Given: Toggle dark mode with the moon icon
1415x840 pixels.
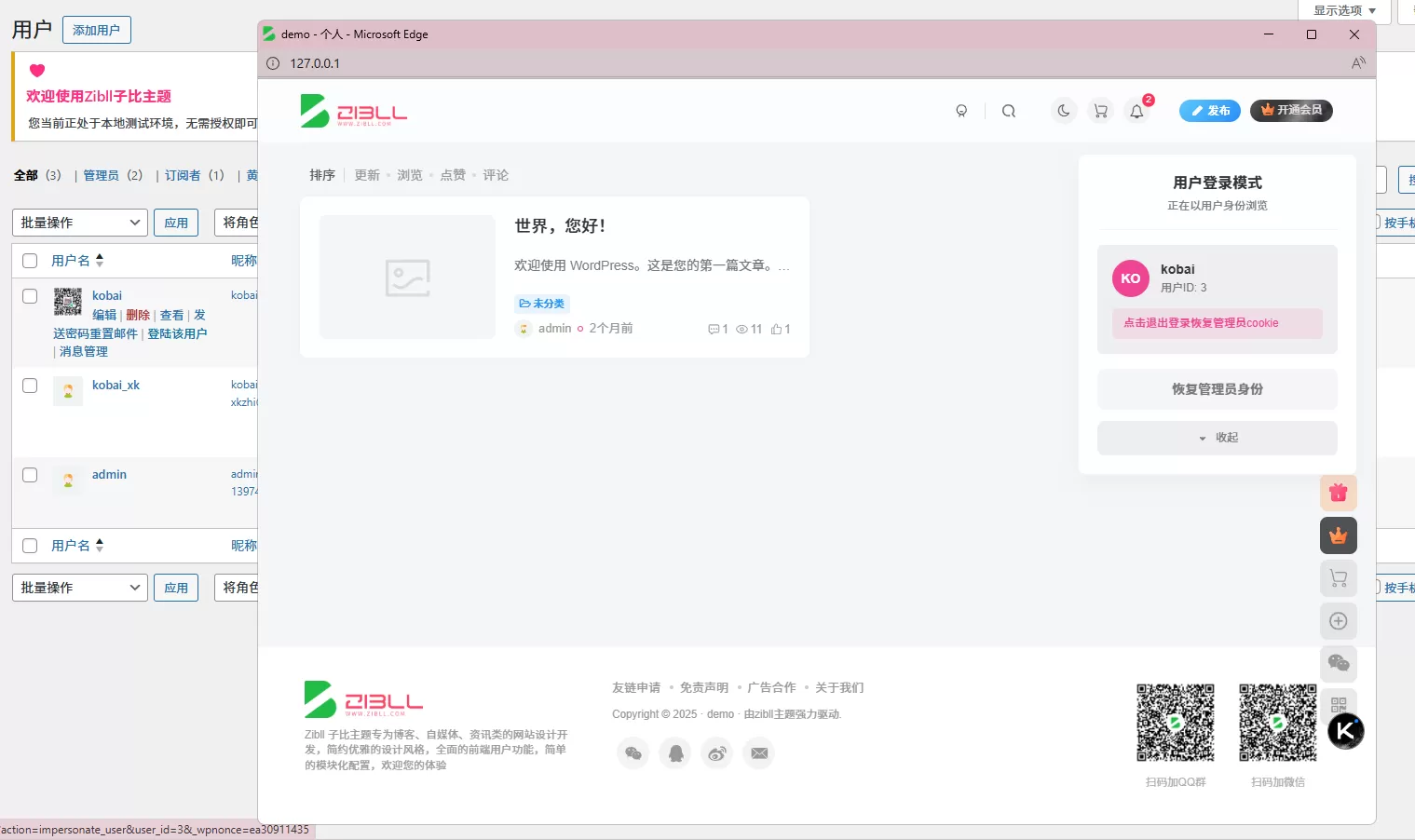Looking at the screenshot, I should (1064, 111).
